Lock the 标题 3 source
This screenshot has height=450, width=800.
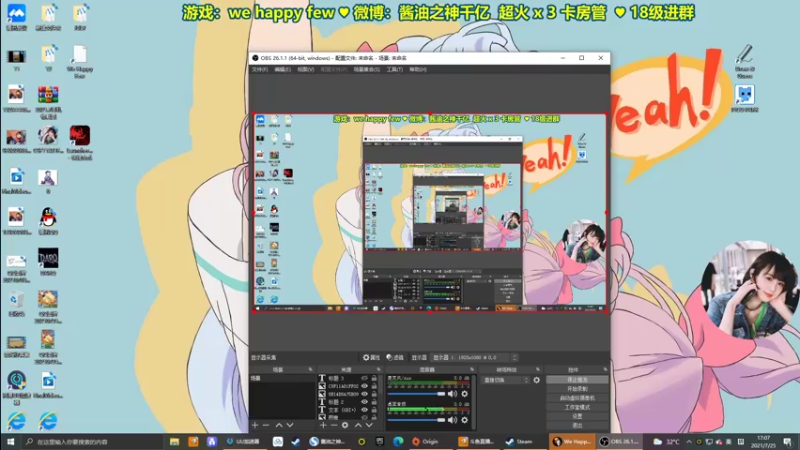pos(374,379)
